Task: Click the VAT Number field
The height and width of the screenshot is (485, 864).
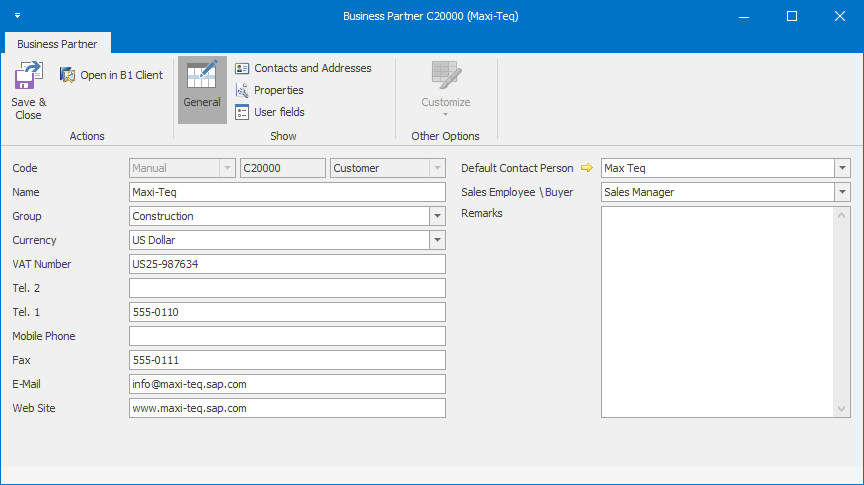Action: [287, 264]
